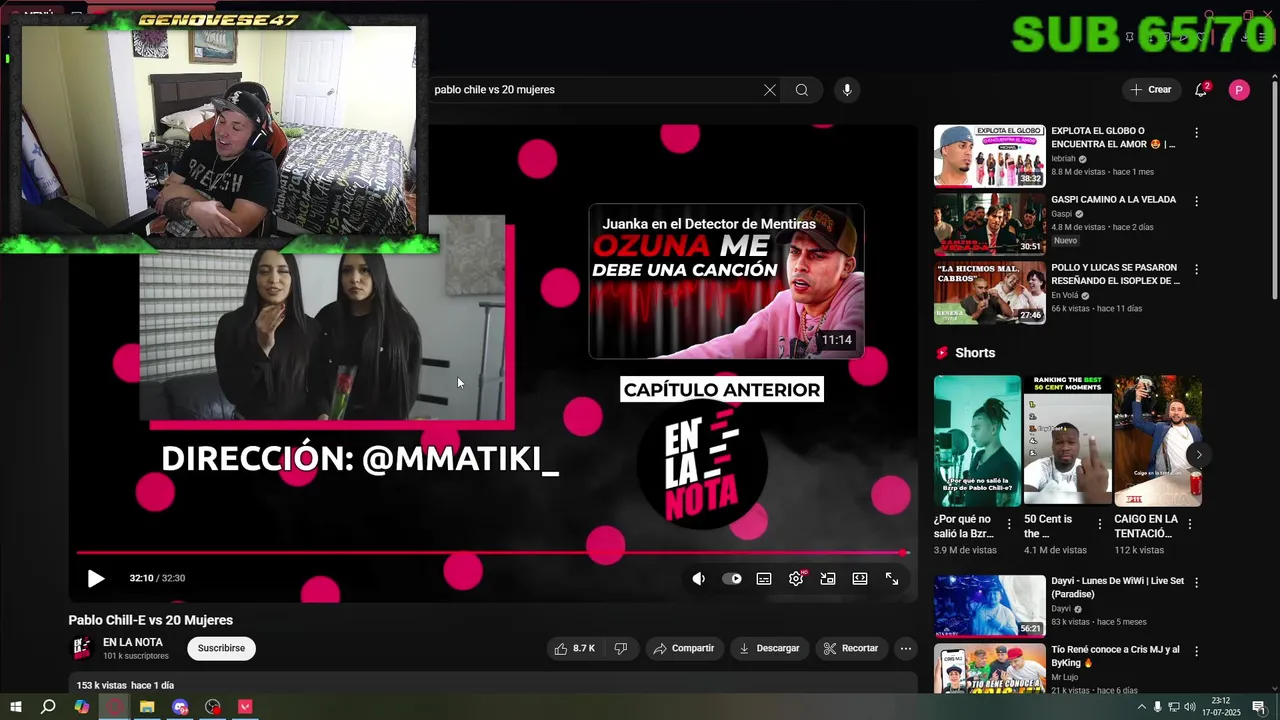Open options for 'Tío René conoce' video
Viewport: 1280px width, 720px height.
click(x=1196, y=651)
